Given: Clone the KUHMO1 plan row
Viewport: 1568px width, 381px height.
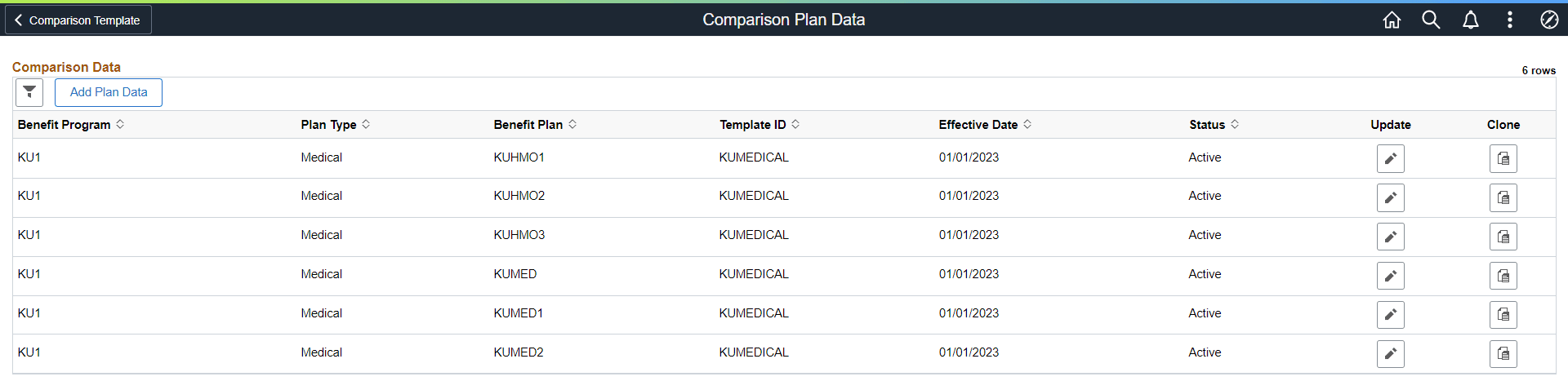Looking at the screenshot, I should 1503,158.
